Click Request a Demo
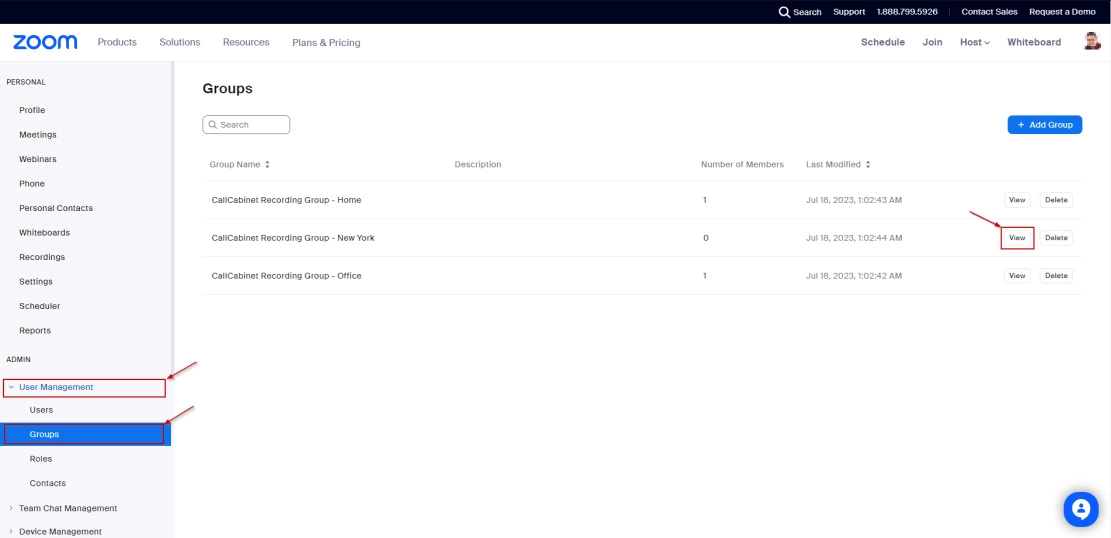 click(x=1062, y=12)
